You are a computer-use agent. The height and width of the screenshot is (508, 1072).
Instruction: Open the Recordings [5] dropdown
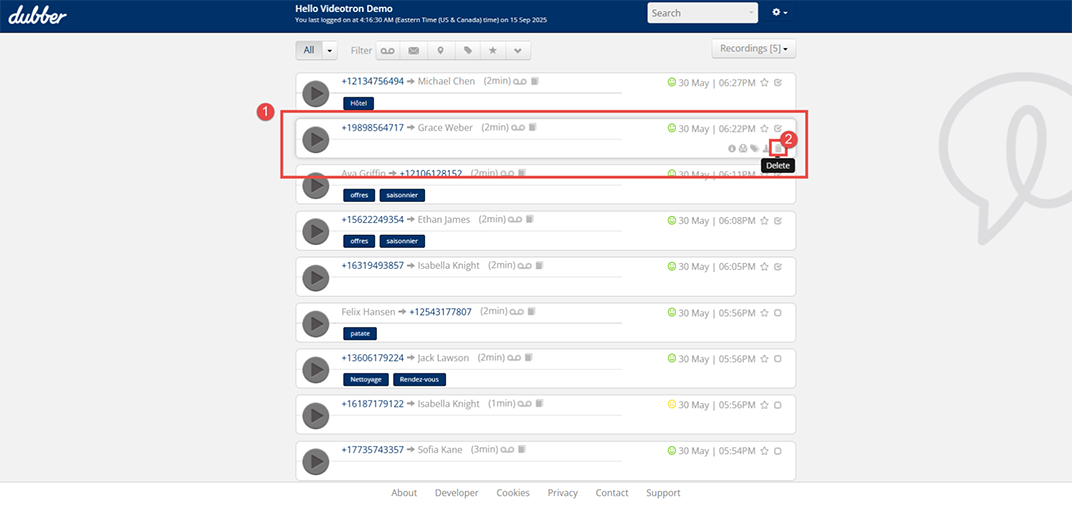click(753, 49)
